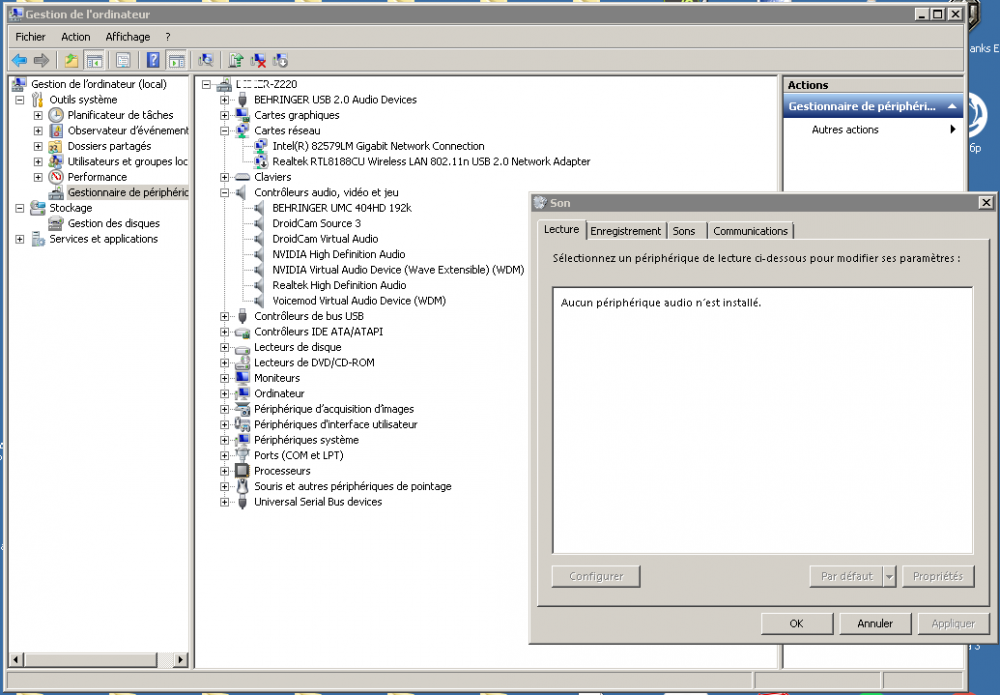1000x695 pixels.
Task: Expand the Cartes graphiques device category
Action: point(225,115)
